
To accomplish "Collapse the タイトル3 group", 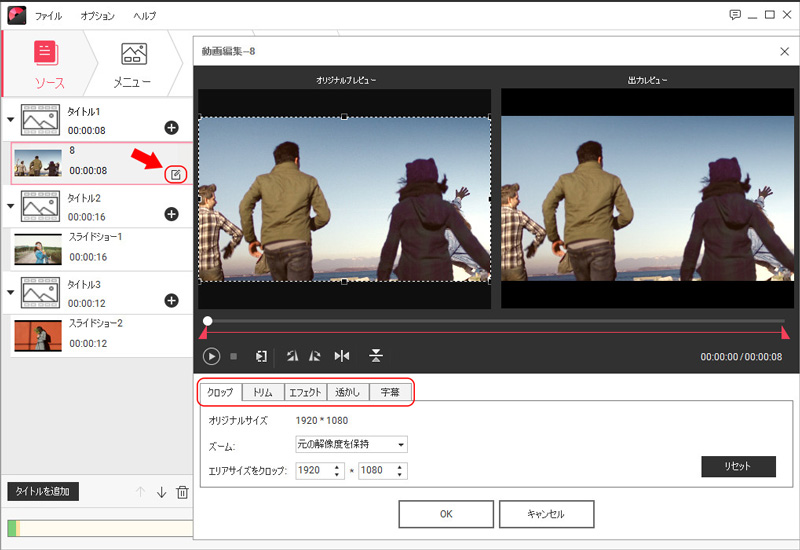I will coord(10,293).
